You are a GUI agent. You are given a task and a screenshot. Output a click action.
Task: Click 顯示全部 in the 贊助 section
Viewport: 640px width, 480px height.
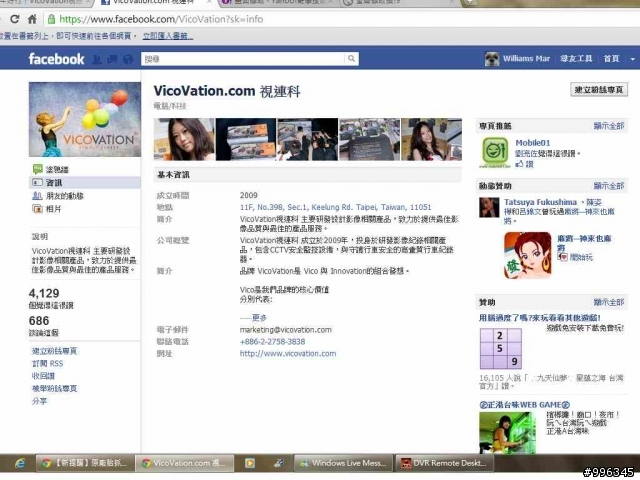(x=609, y=302)
